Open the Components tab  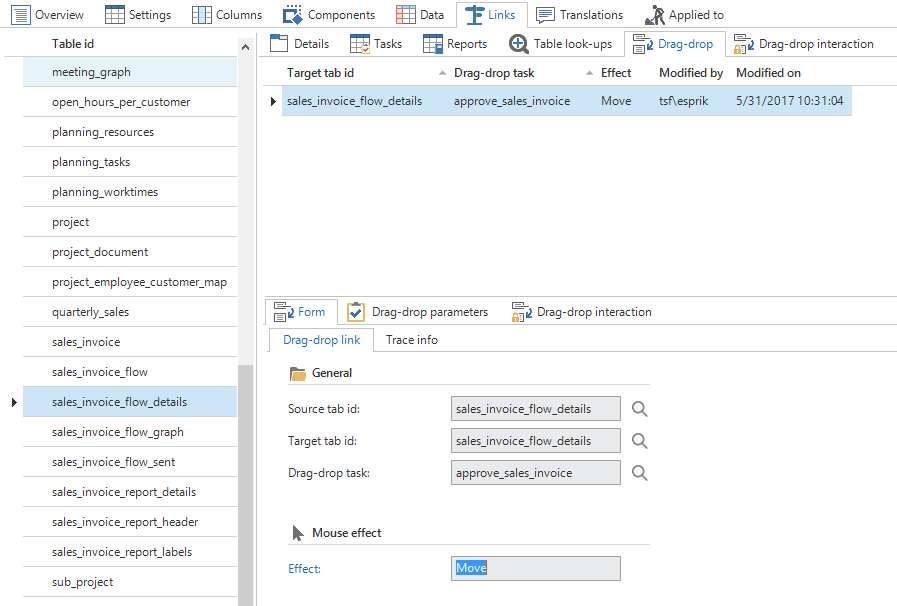329,15
